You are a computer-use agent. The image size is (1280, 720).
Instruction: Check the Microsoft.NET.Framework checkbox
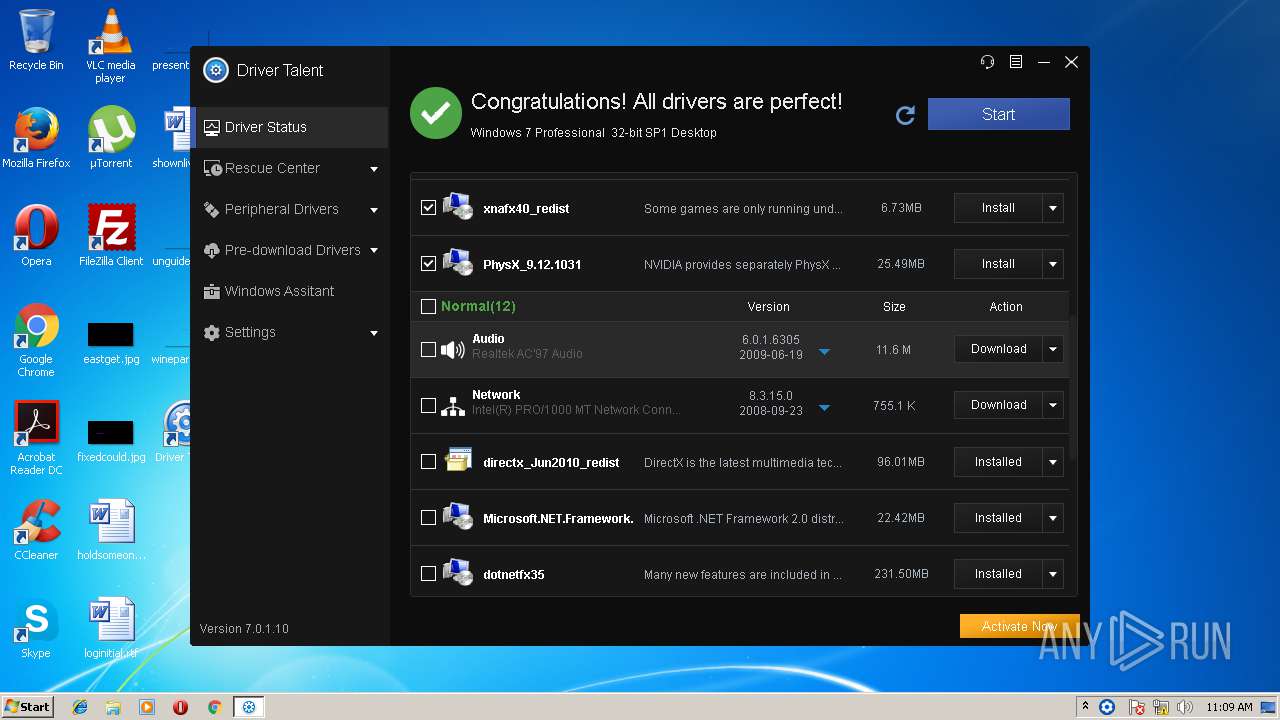point(428,518)
